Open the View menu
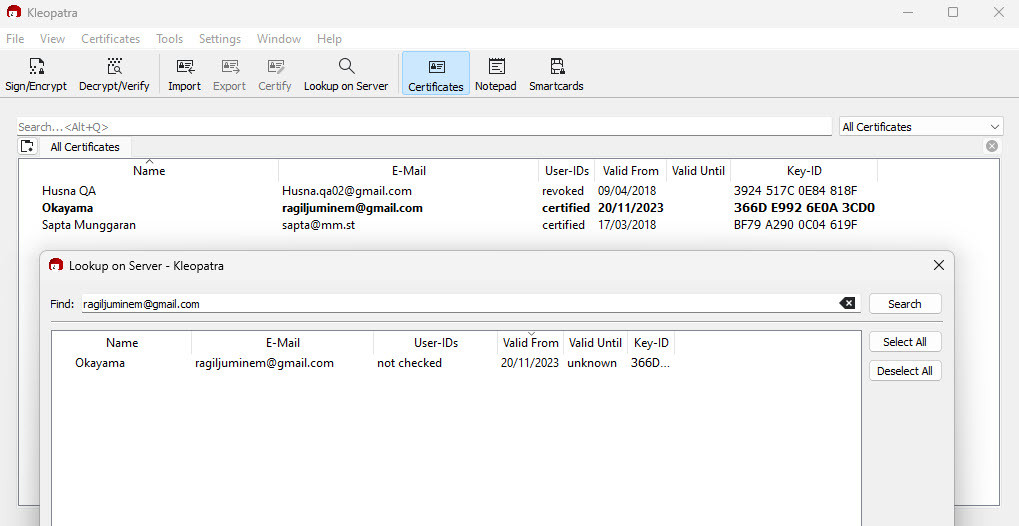 tap(53, 39)
